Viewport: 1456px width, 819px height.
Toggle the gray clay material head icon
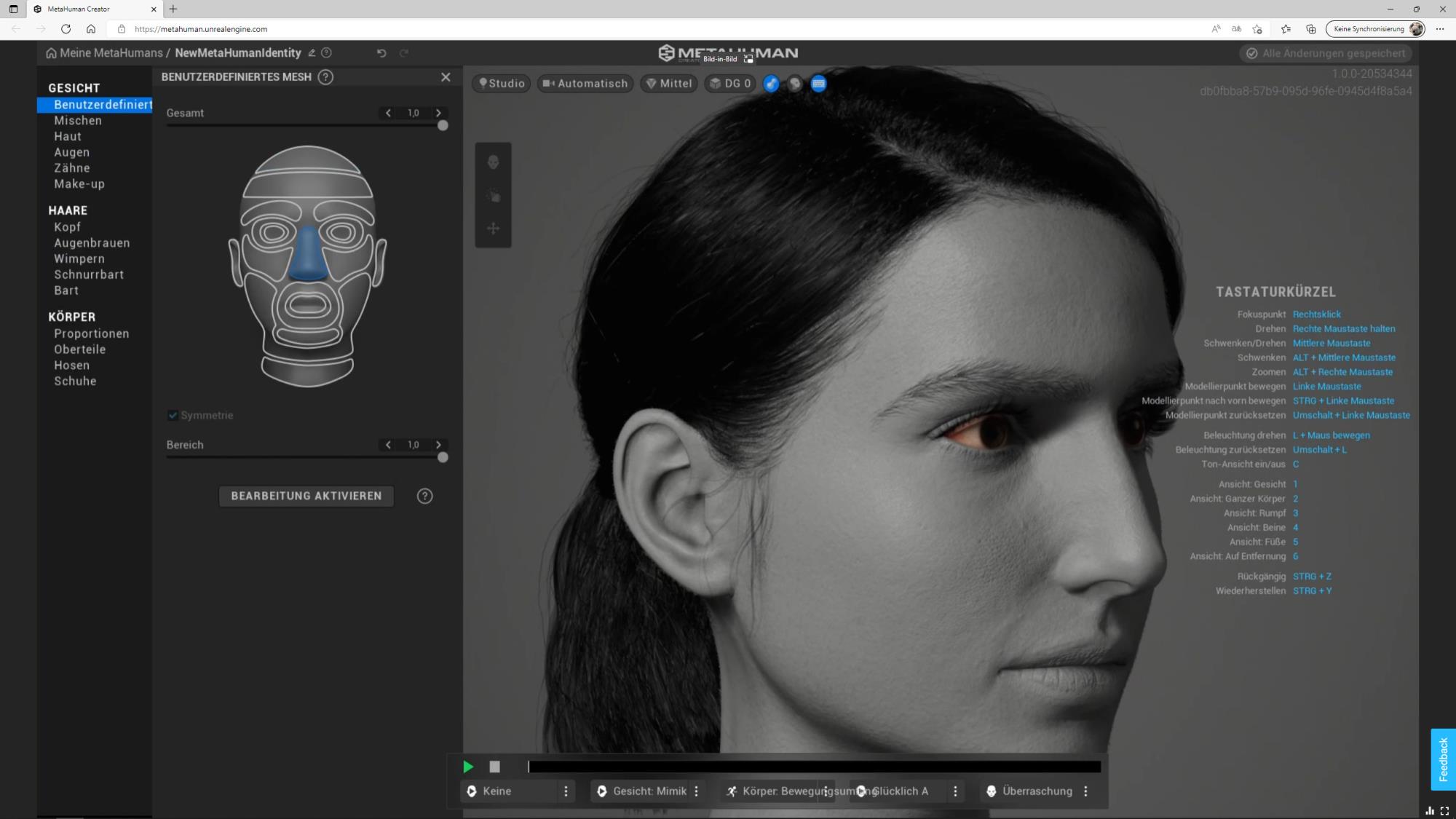point(795,84)
